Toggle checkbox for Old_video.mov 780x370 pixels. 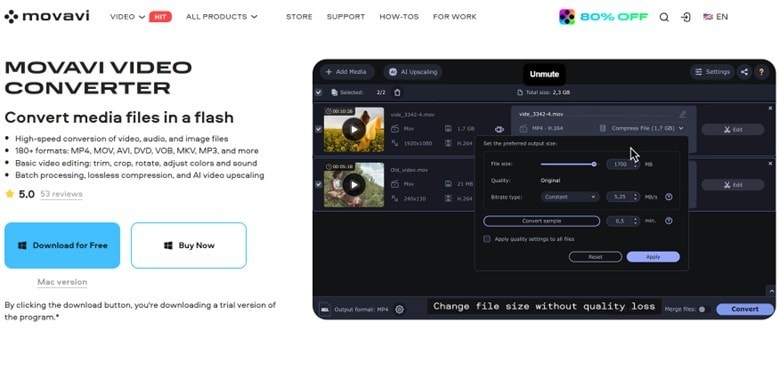tap(319, 185)
